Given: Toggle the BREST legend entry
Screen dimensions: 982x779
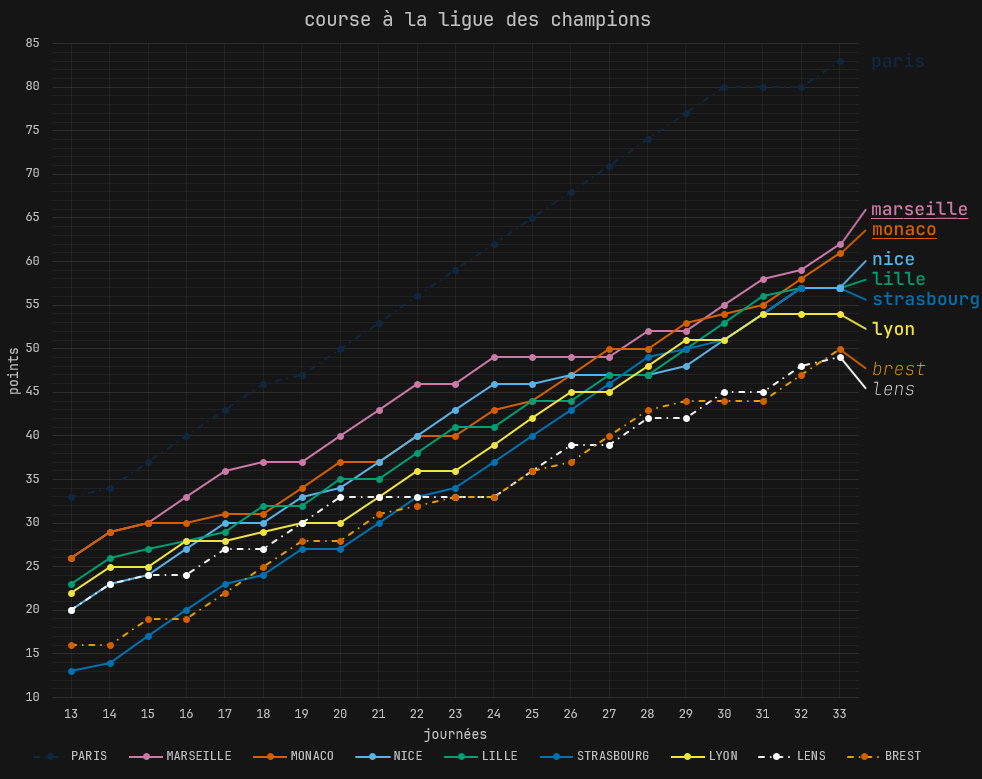Looking at the screenshot, I should (884, 756).
